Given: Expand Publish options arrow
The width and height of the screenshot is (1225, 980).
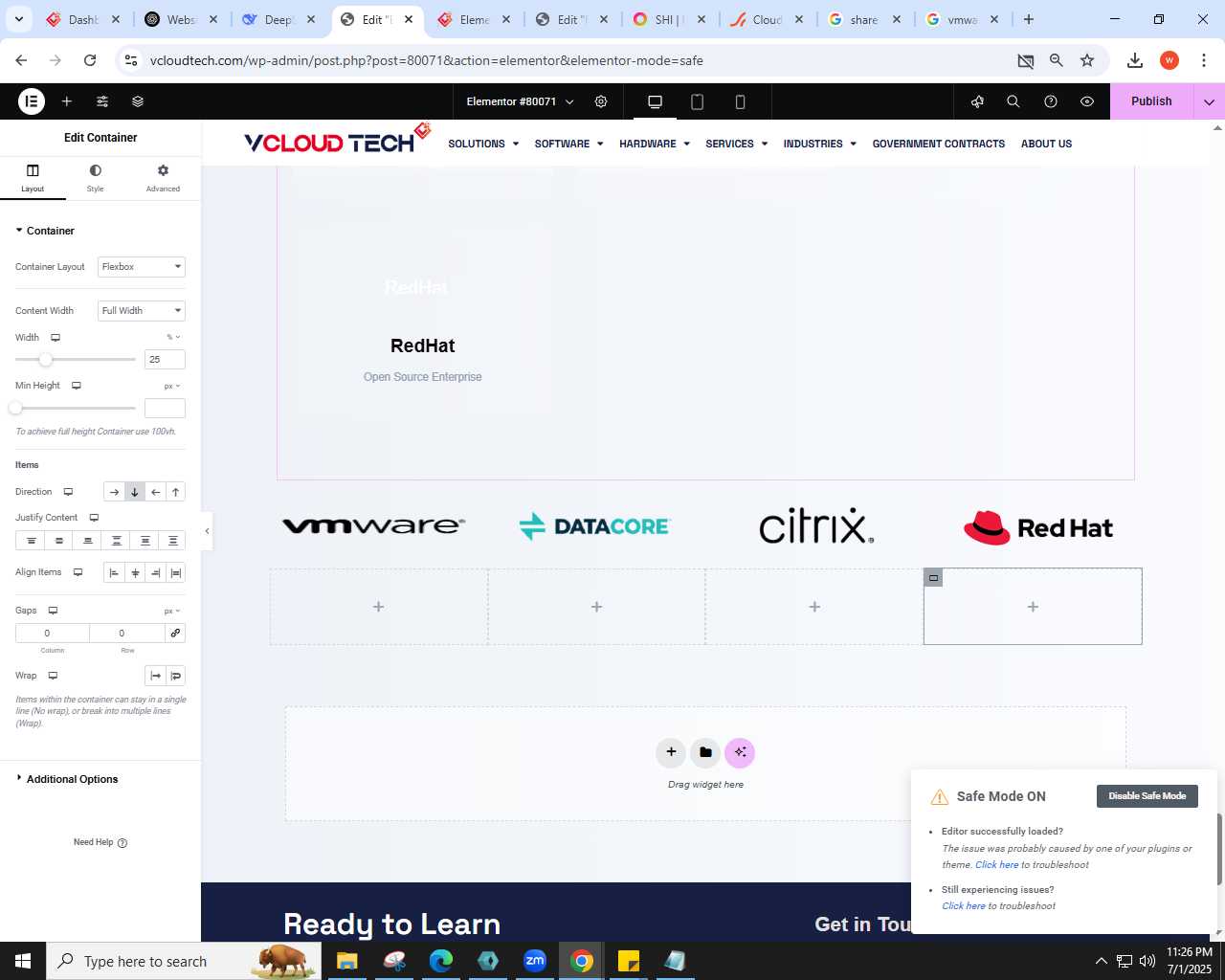Looking at the screenshot, I should click(x=1209, y=101).
